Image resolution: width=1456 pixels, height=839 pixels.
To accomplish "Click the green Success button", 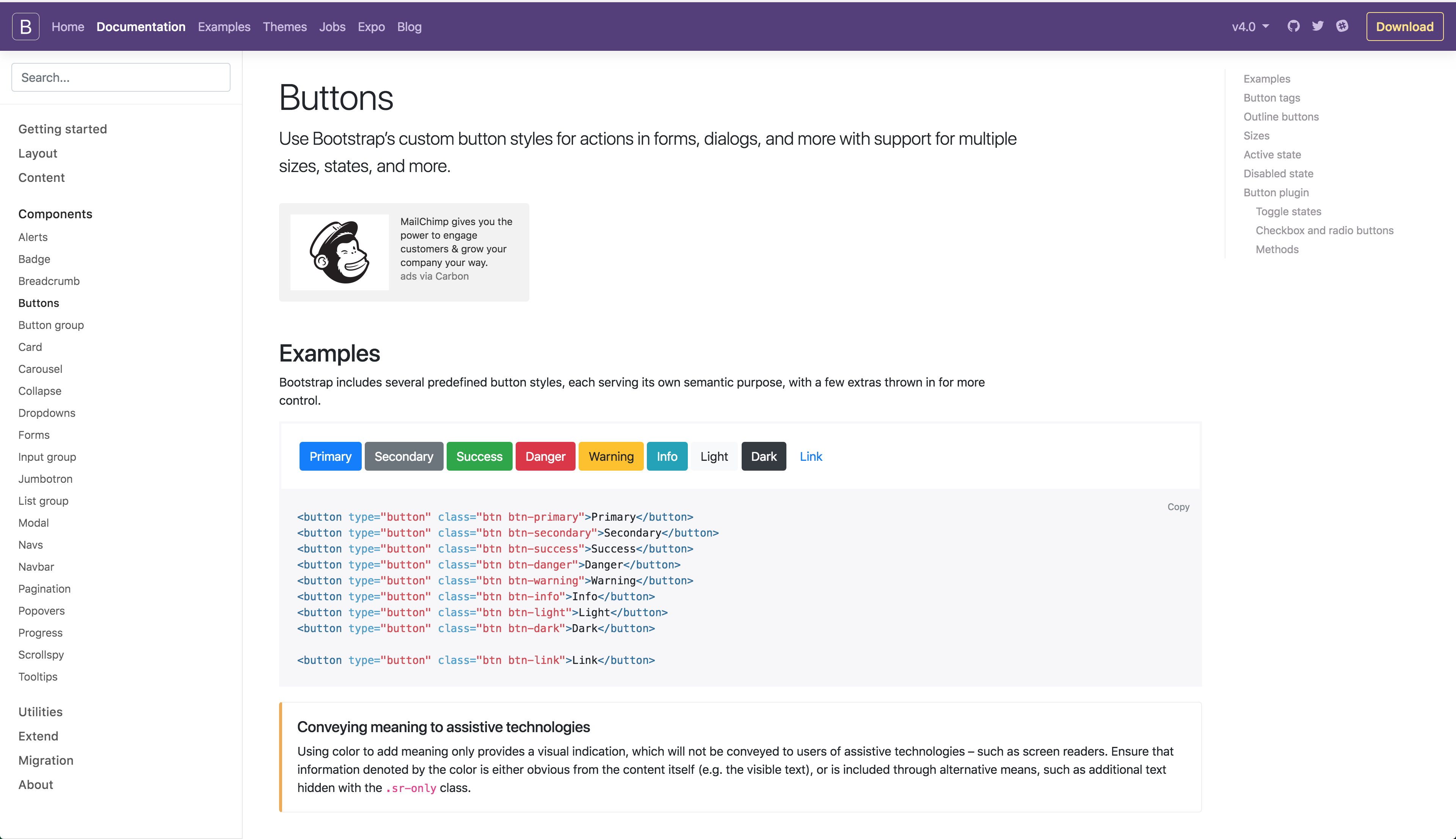I will (x=480, y=456).
